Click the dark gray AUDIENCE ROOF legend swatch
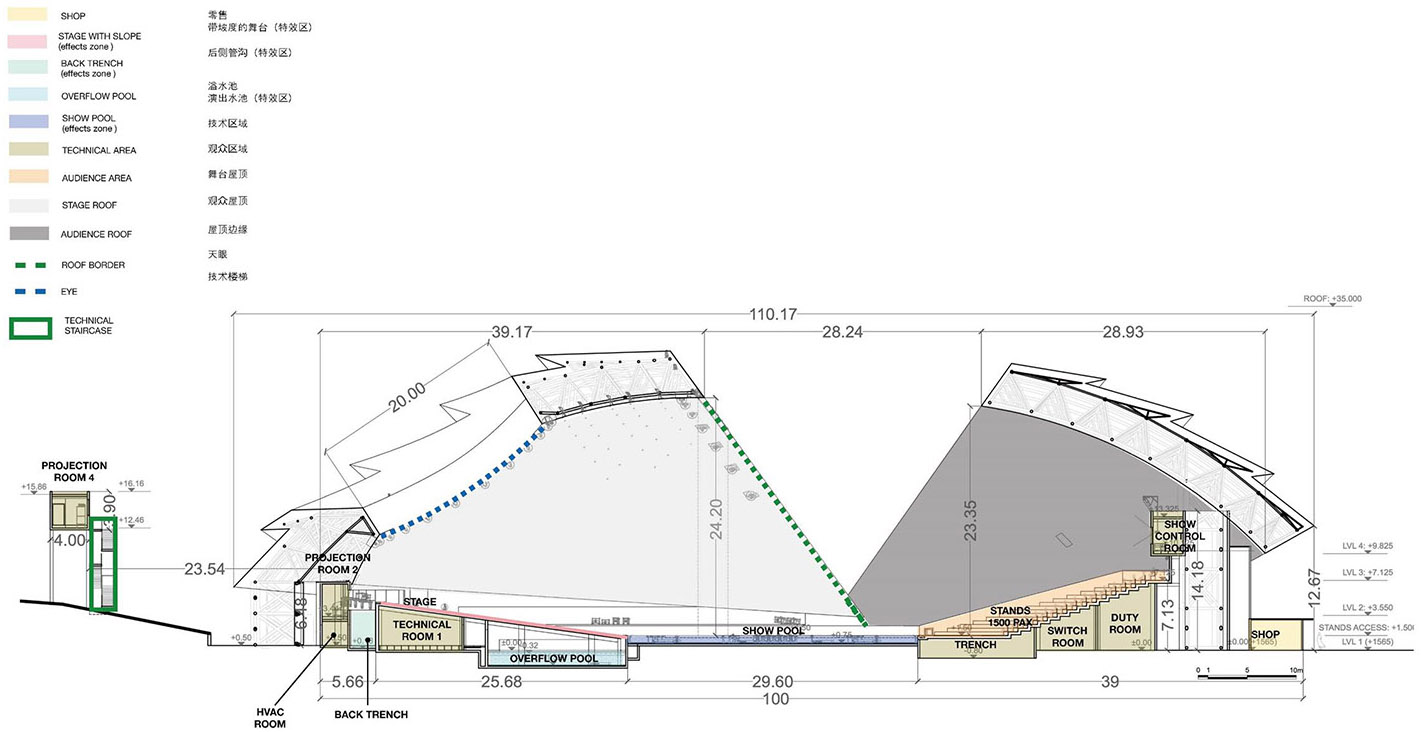This screenshot has height=732, width=1421. (x=29, y=233)
